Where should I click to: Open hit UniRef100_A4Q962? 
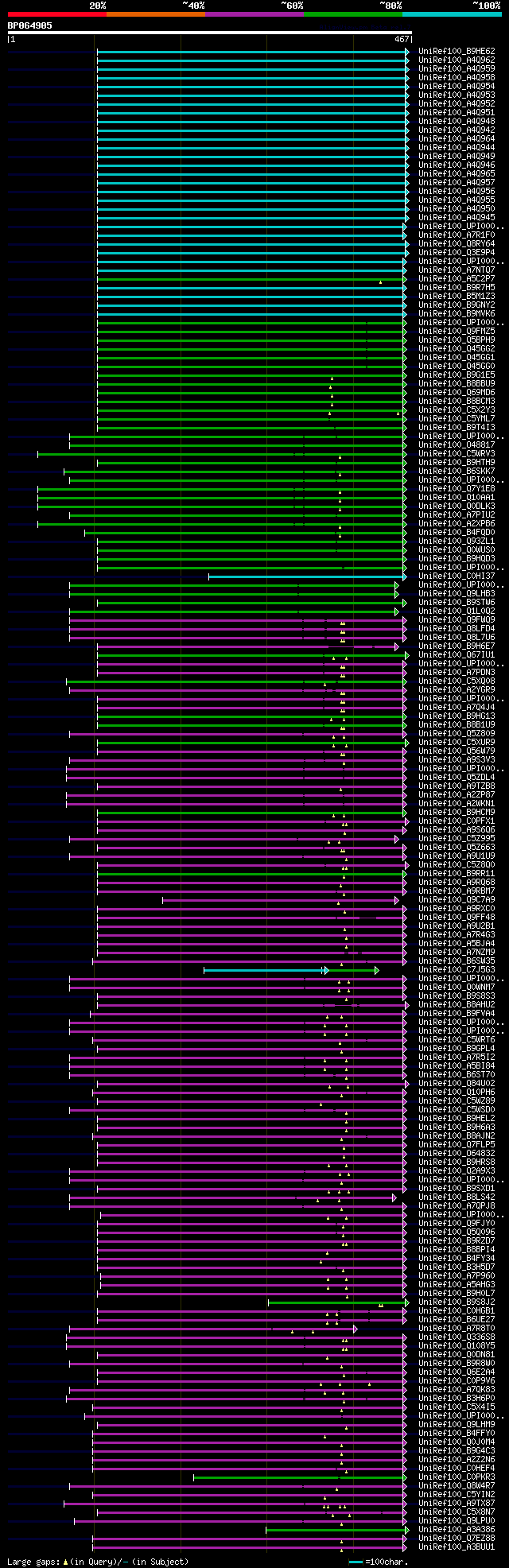(457, 60)
